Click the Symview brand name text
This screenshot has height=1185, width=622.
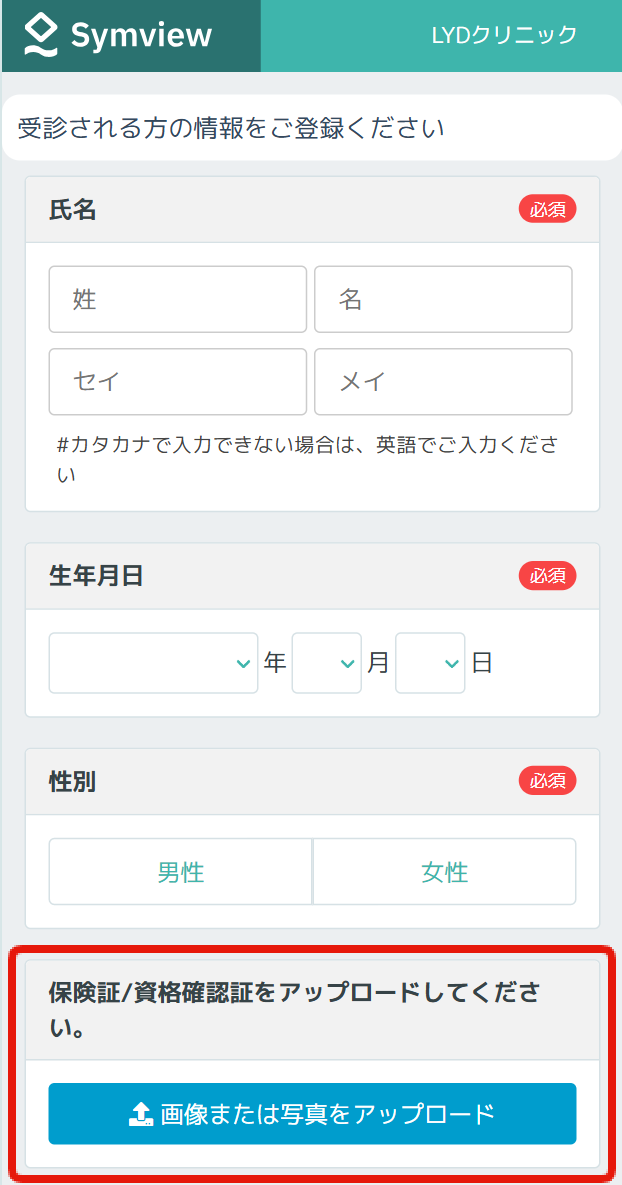click(141, 36)
